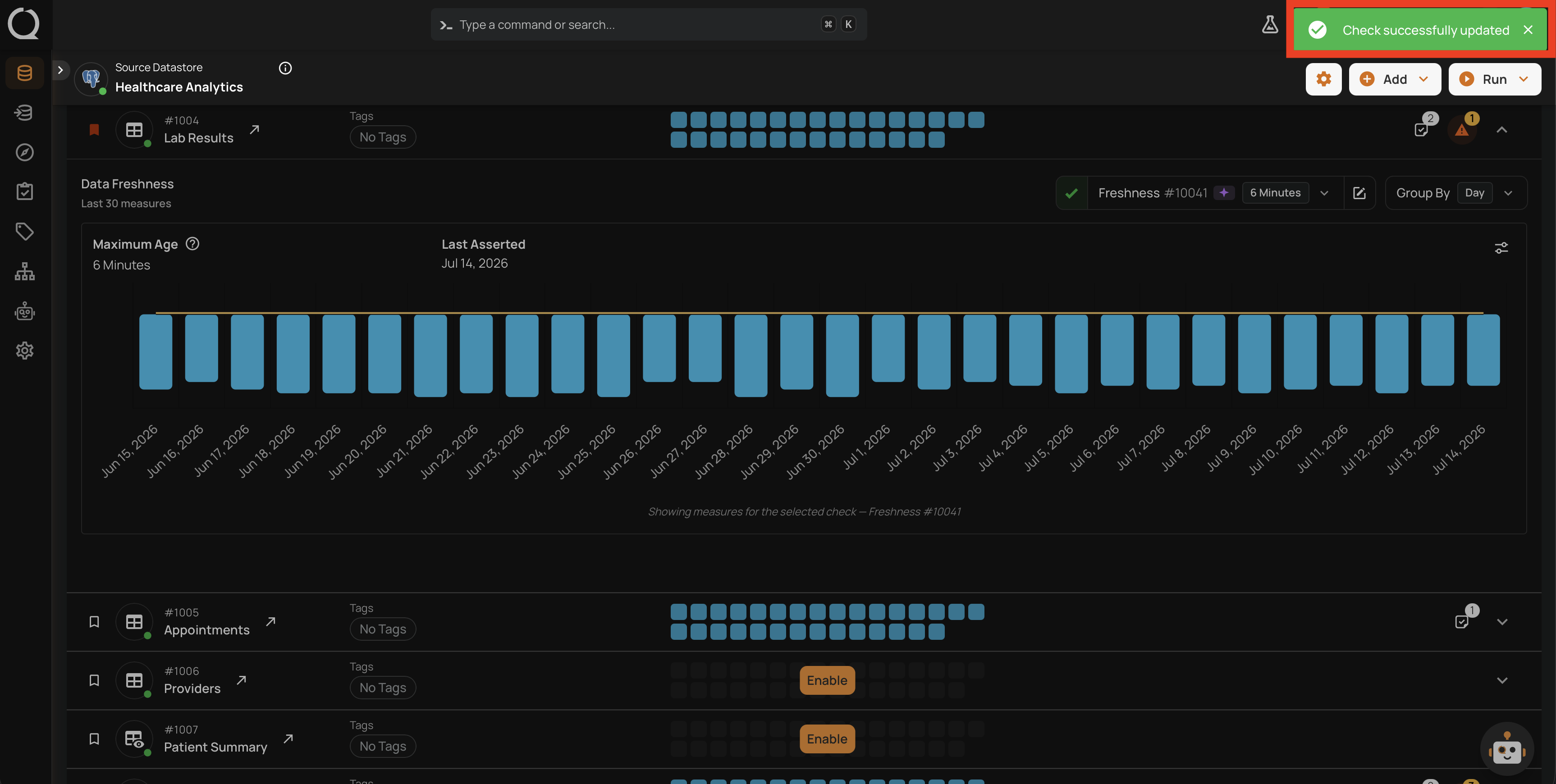Open Lab Results in new view arrow
The image size is (1556, 784).
coord(255,129)
